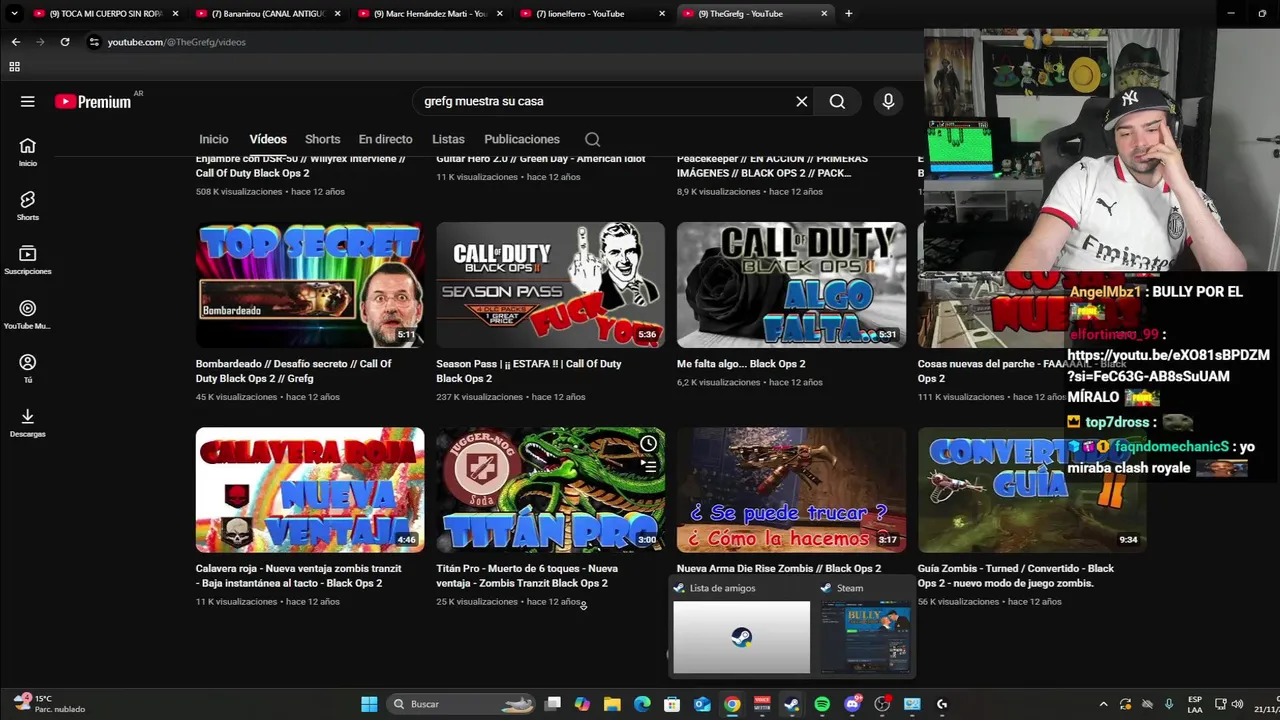
Task: Open the Titán Pro Jugger-Nog thumbnail
Action: coord(550,490)
